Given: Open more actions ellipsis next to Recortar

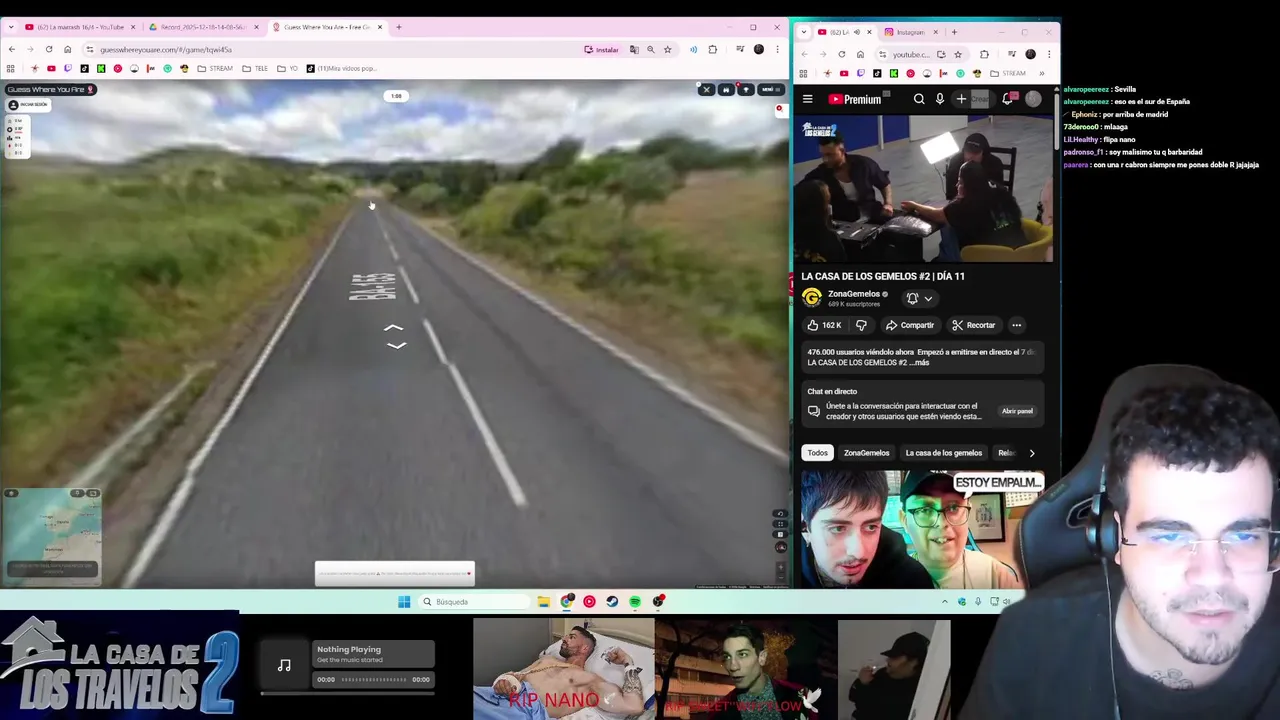Looking at the screenshot, I should [x=1016, y=325].
